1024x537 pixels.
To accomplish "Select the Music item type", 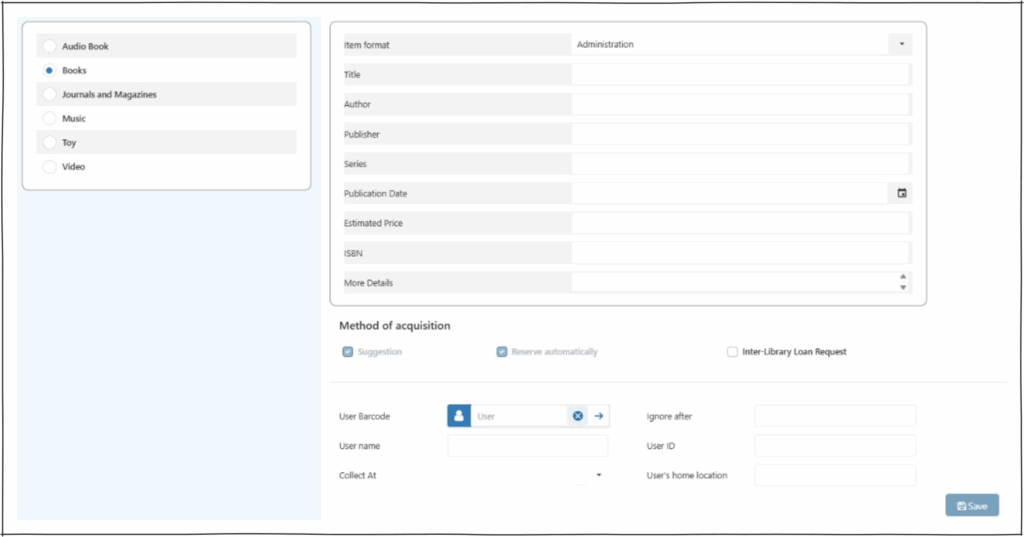I will 49,119.
